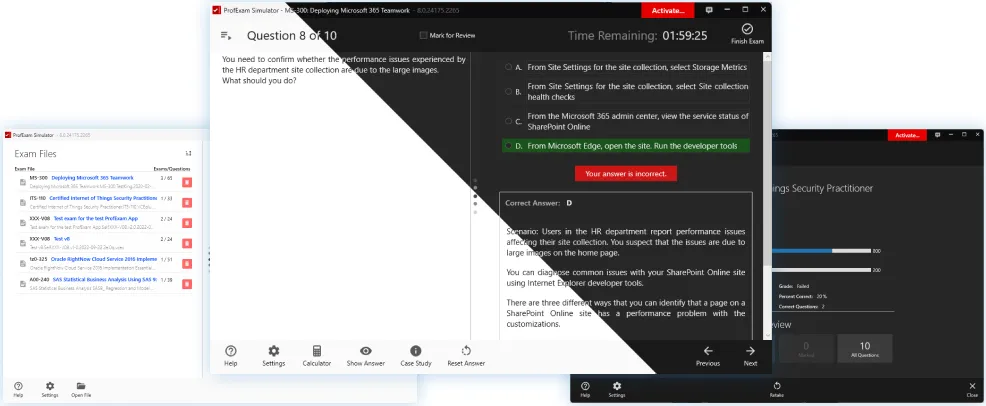The height and width of the screenshot is (406, 986).
Task: Click the 'Correct Answer: D' label
Action: 538,203
